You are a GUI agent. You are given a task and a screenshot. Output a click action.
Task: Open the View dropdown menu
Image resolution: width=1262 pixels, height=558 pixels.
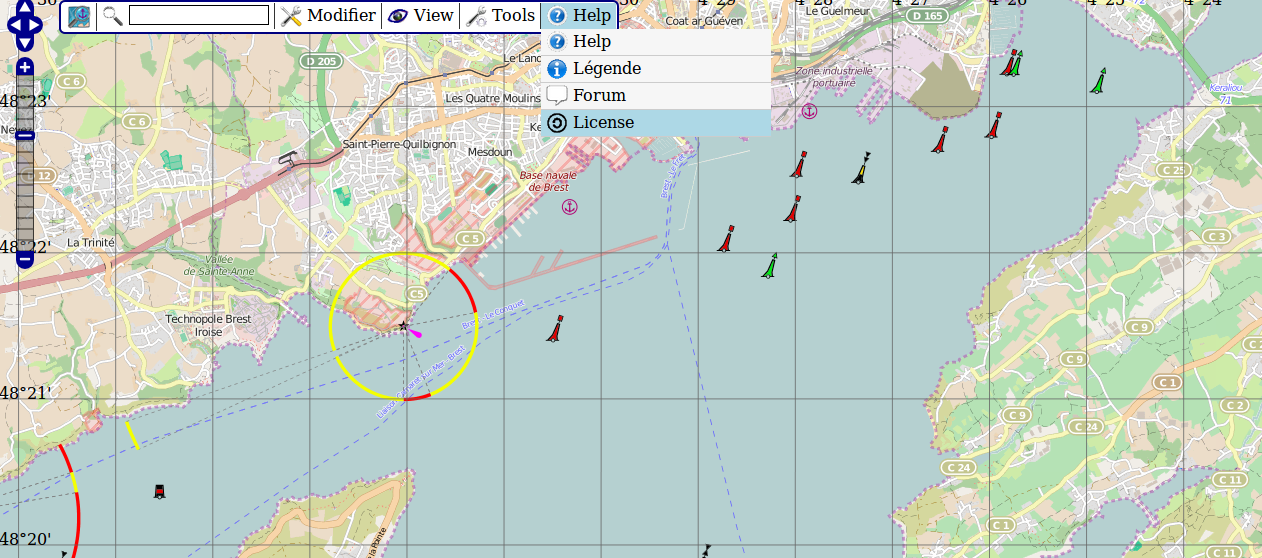pos(421,16)
